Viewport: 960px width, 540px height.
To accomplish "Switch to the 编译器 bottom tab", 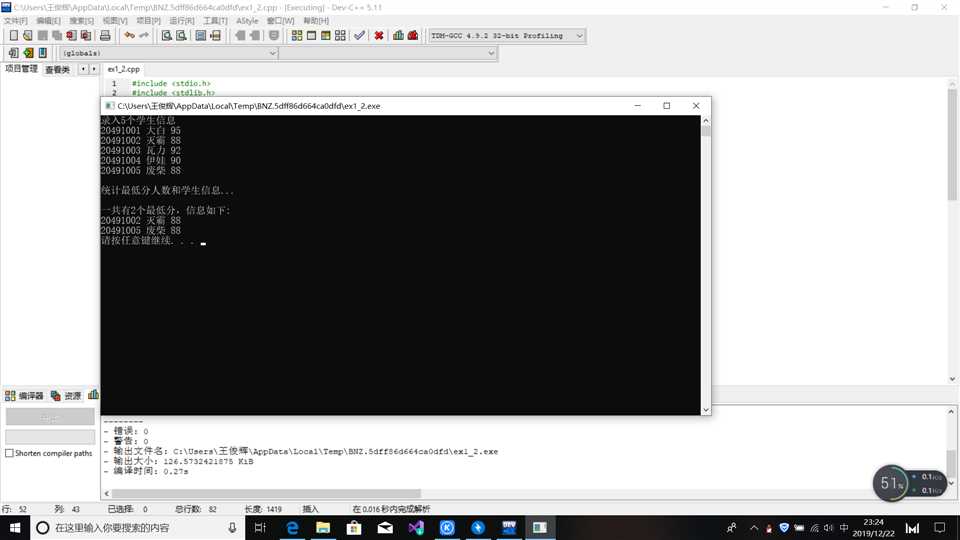I will pos(24,396).
